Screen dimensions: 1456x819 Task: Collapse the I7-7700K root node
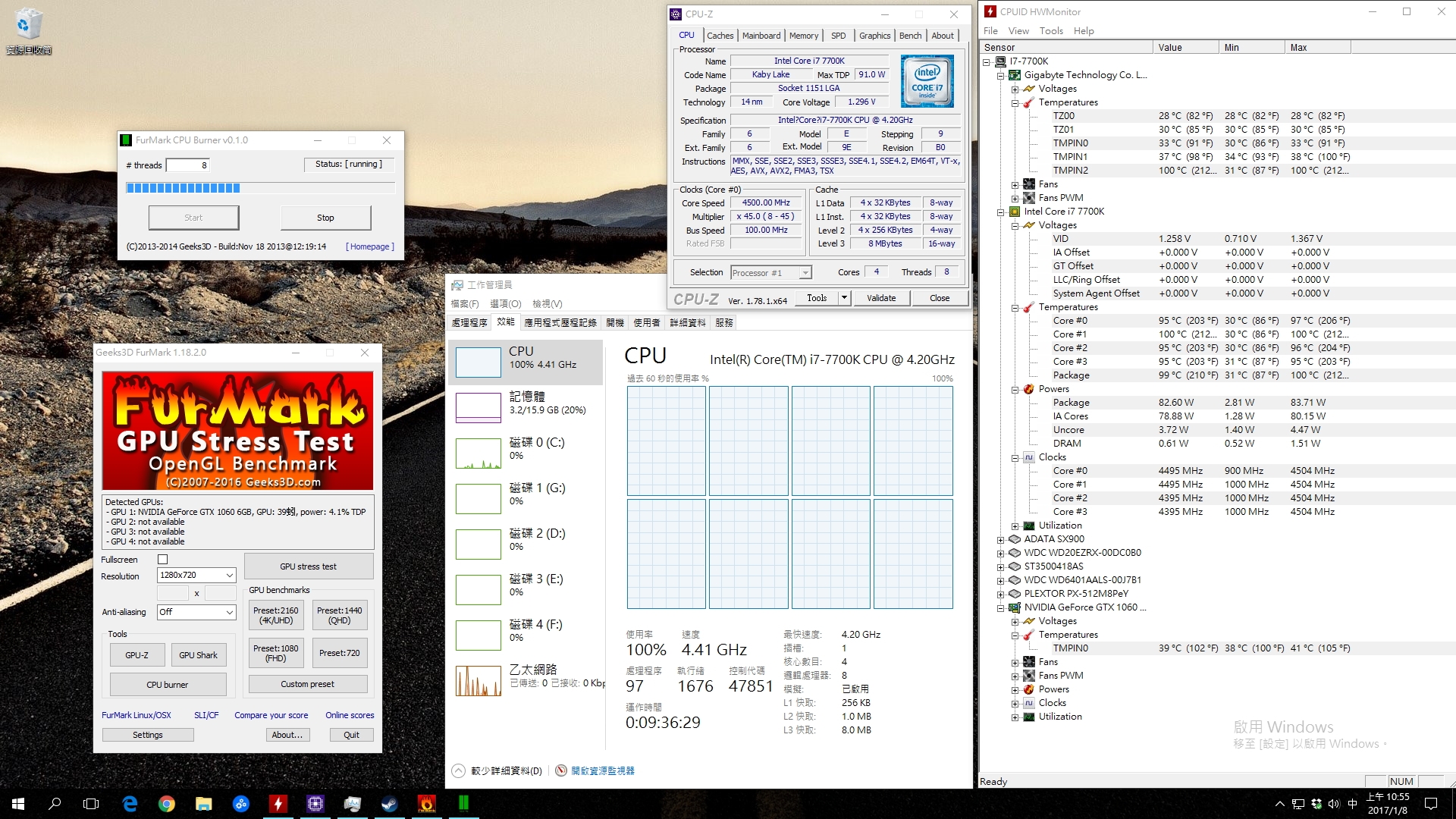987,62
